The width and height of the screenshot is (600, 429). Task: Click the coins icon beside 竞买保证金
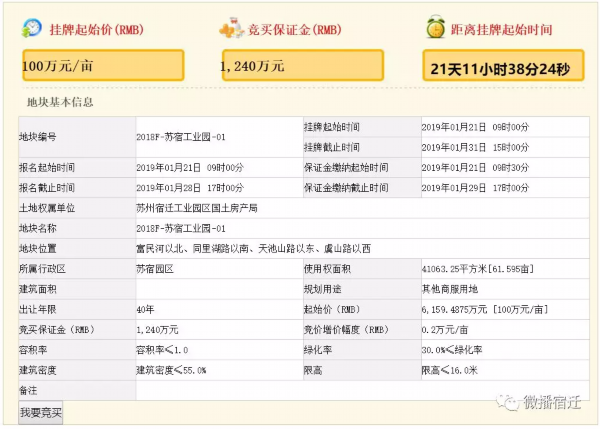tap(233, 27)
